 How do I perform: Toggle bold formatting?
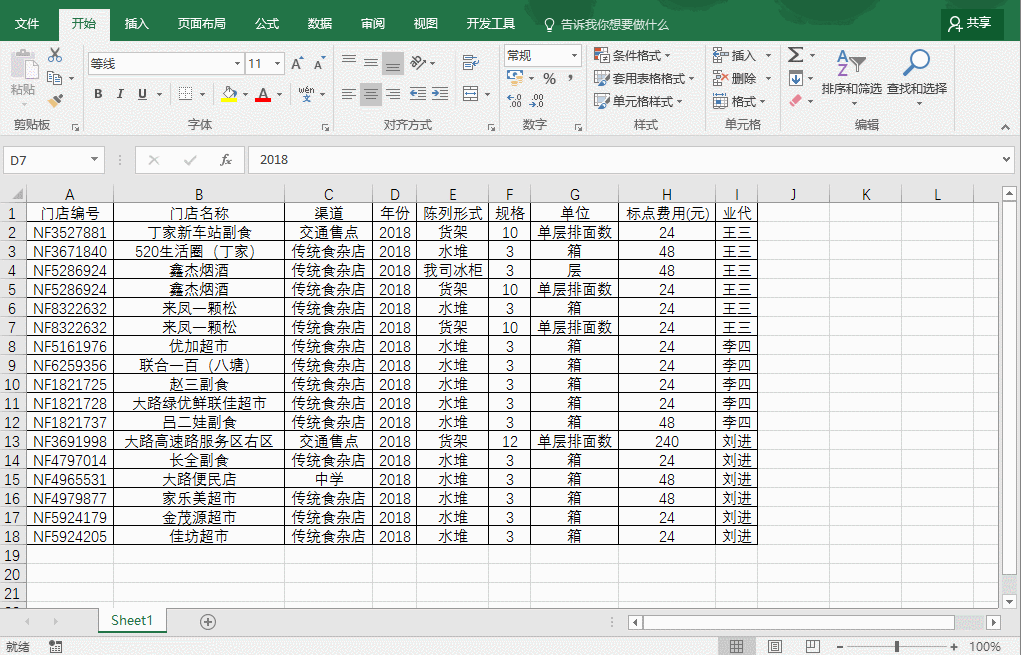tap(98, 94)
